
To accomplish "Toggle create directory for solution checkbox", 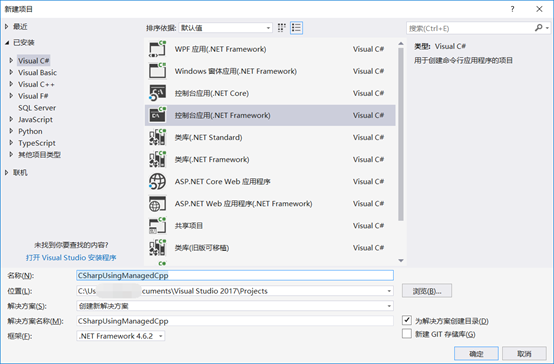I will point(407,320).
